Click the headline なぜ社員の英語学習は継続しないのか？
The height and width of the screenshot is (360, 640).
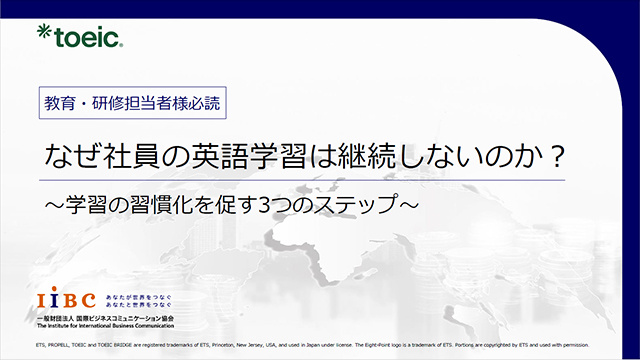point(304,157)
